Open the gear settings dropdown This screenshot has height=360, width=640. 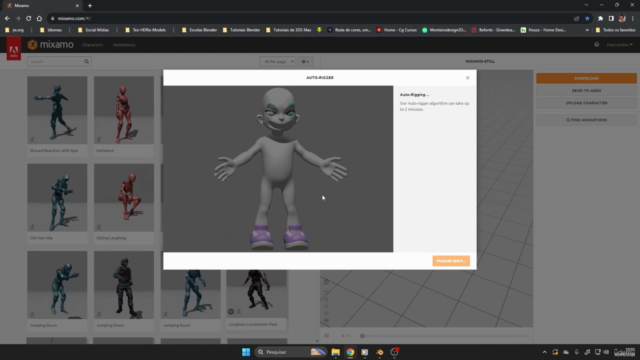pos(305,62)
